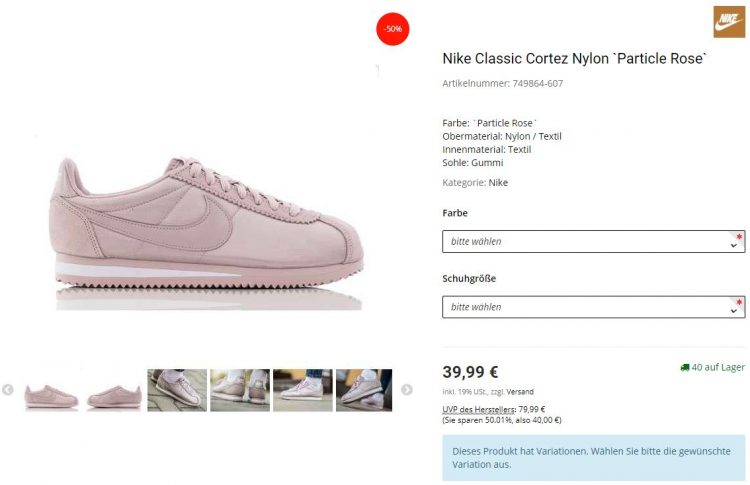Advance thumbnail carousel with right arrow
750x485 pixels.
coord(407,390)
